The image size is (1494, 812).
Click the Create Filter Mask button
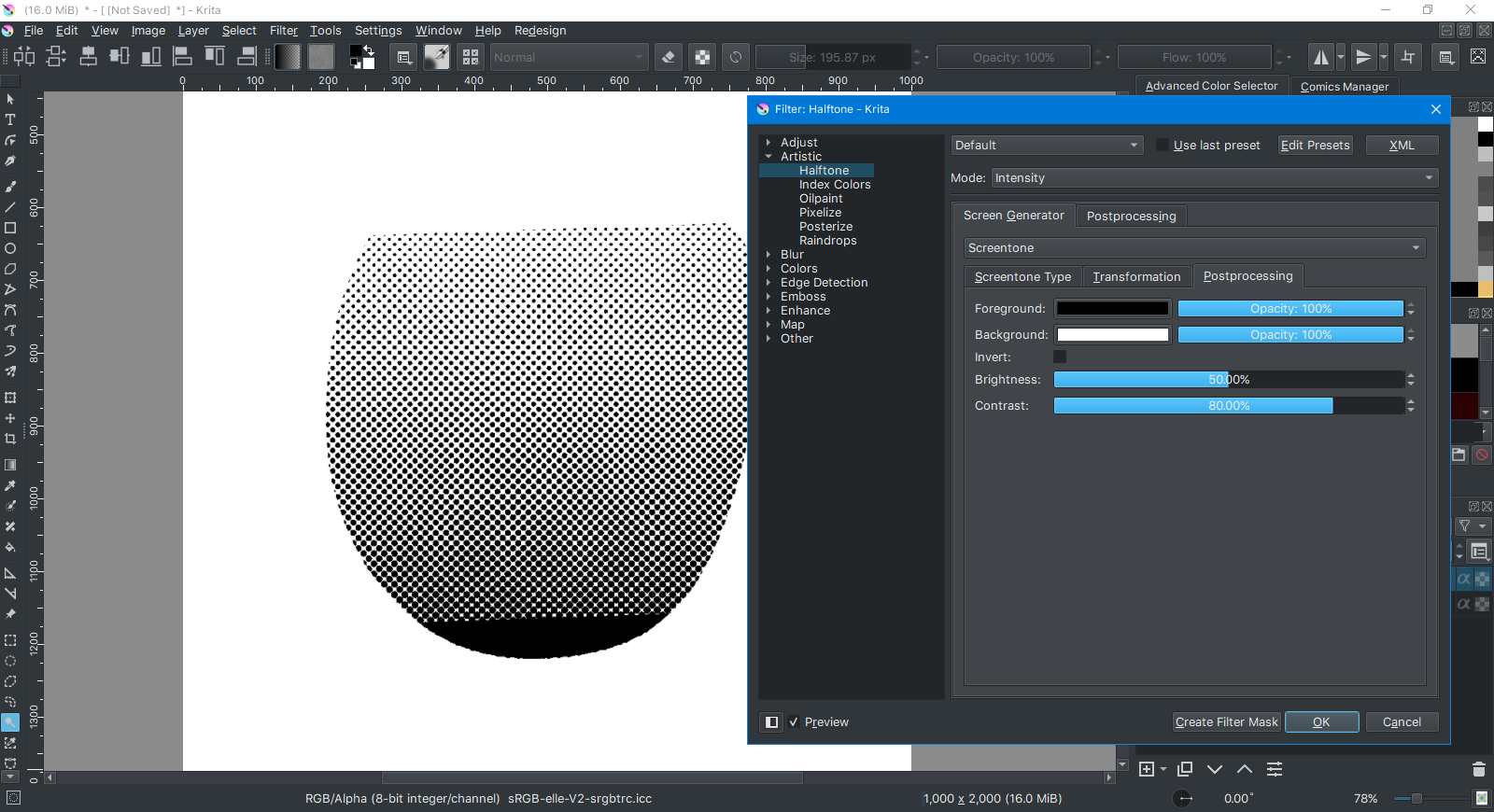click(x=1226, y=722)
